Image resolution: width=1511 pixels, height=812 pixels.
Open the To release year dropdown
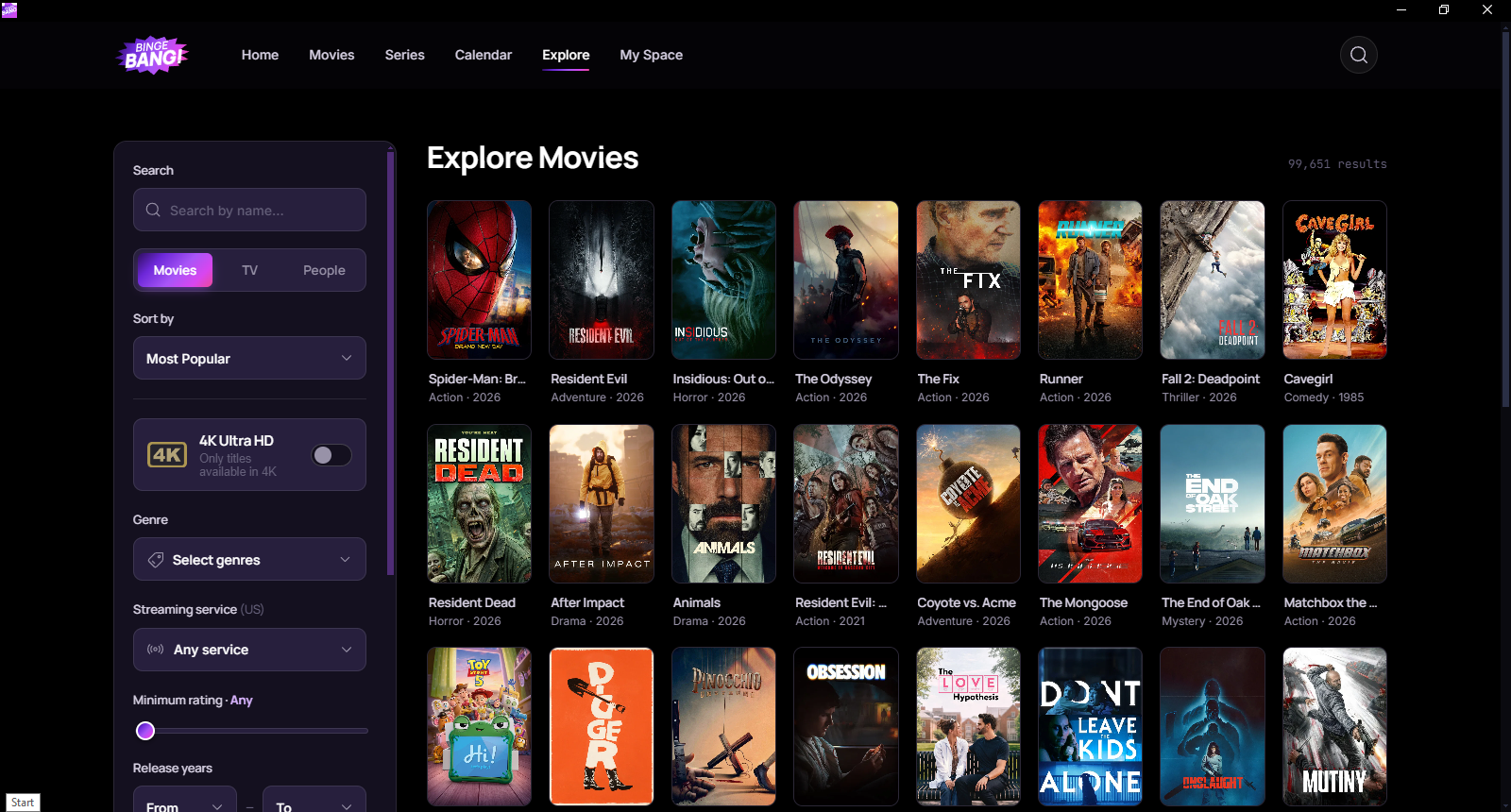[314, 801]
